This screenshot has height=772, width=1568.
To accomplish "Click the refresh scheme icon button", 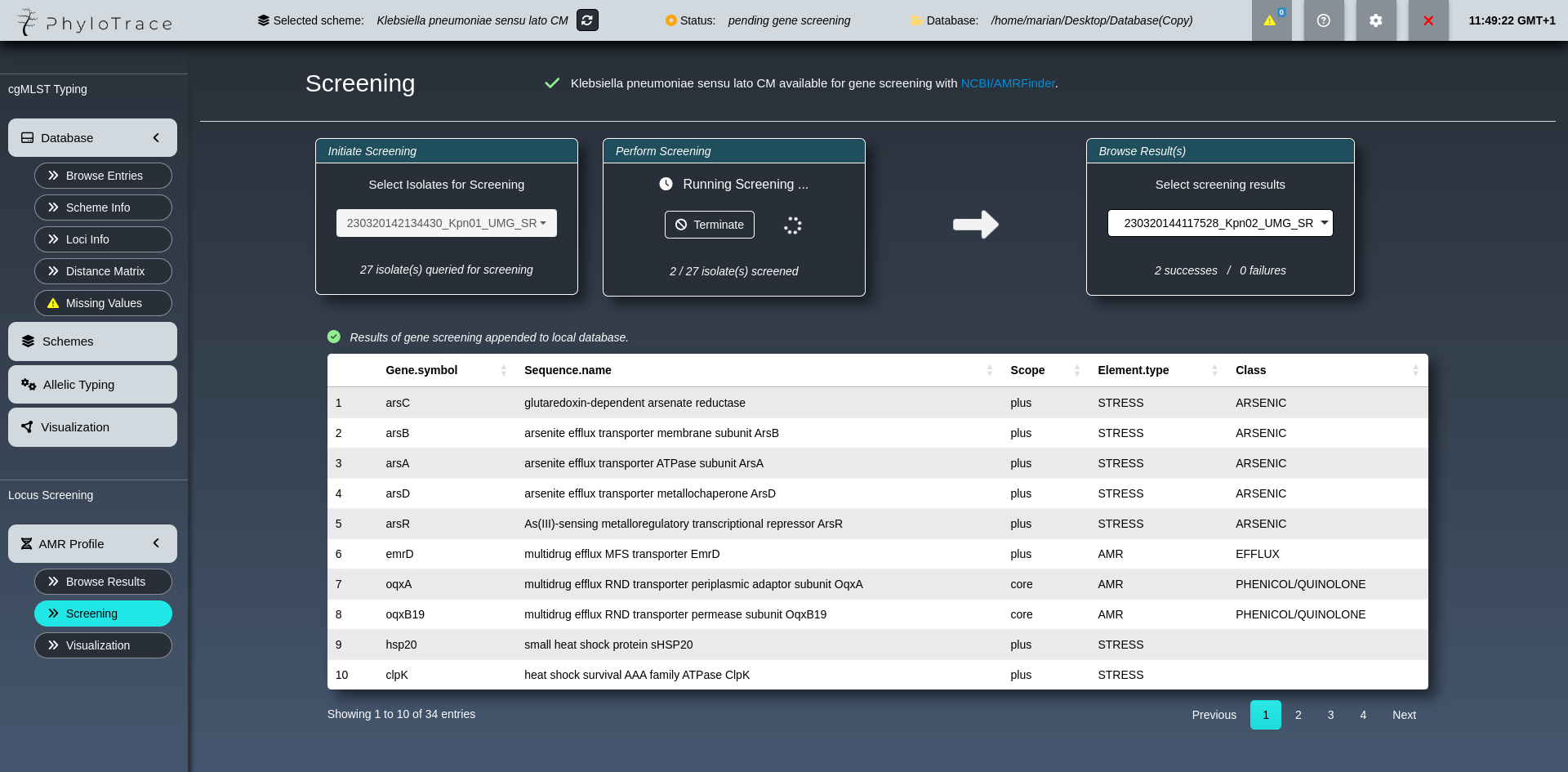I will pos(587,20).
